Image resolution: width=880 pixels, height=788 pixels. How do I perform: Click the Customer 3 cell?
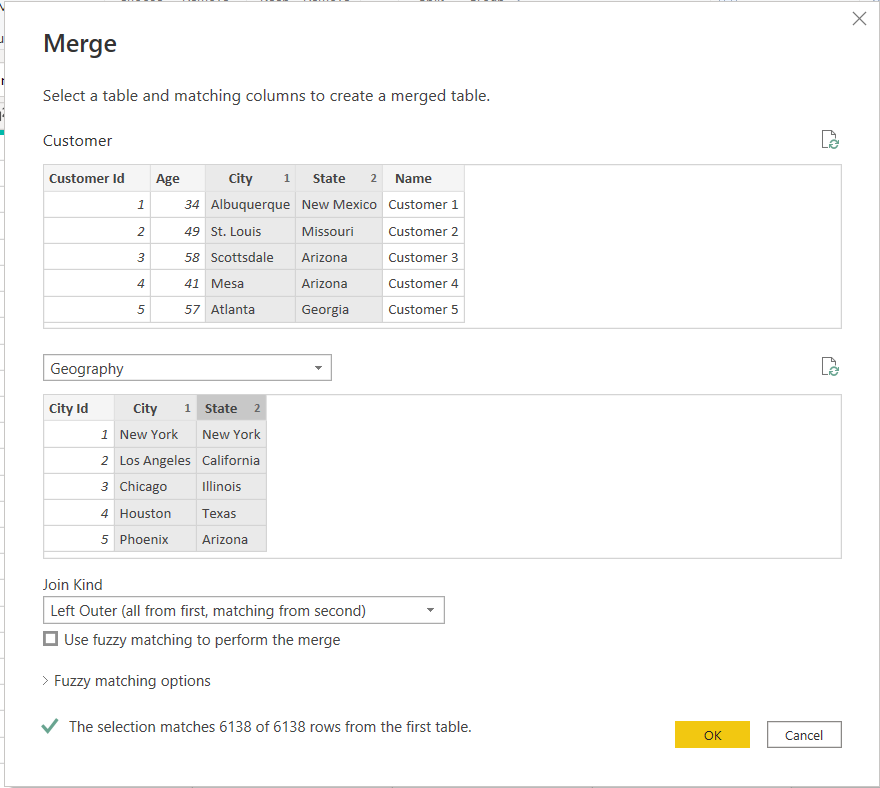[423, 257]
